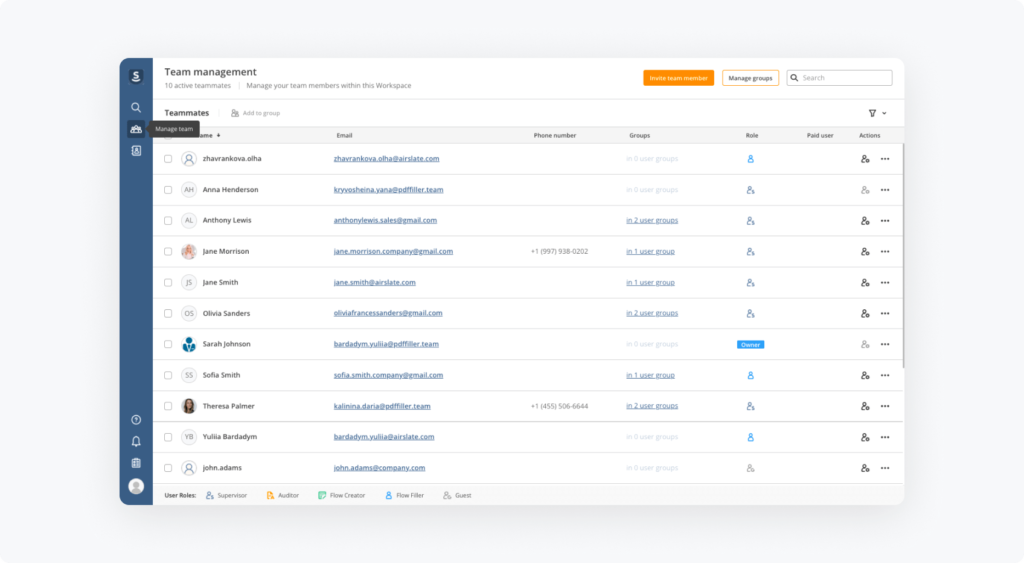
Task: Open the contacts icon in the sidebar
Action: (136, 151)
